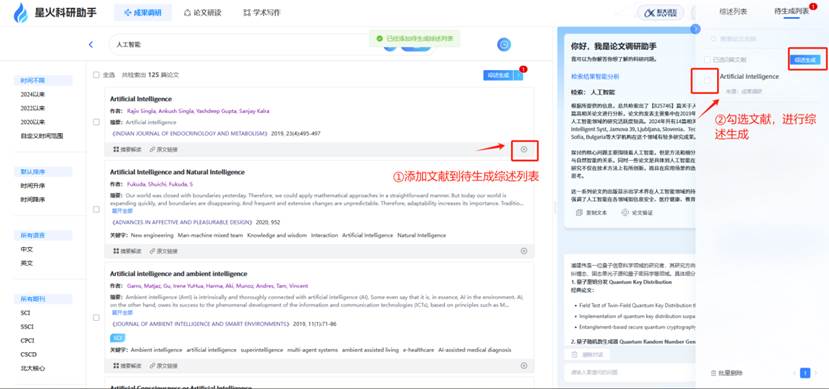The height and width of the screenshot is (389, 829).
Task: Go back using the chevron beside search box
Action: [x=91, y=44]
